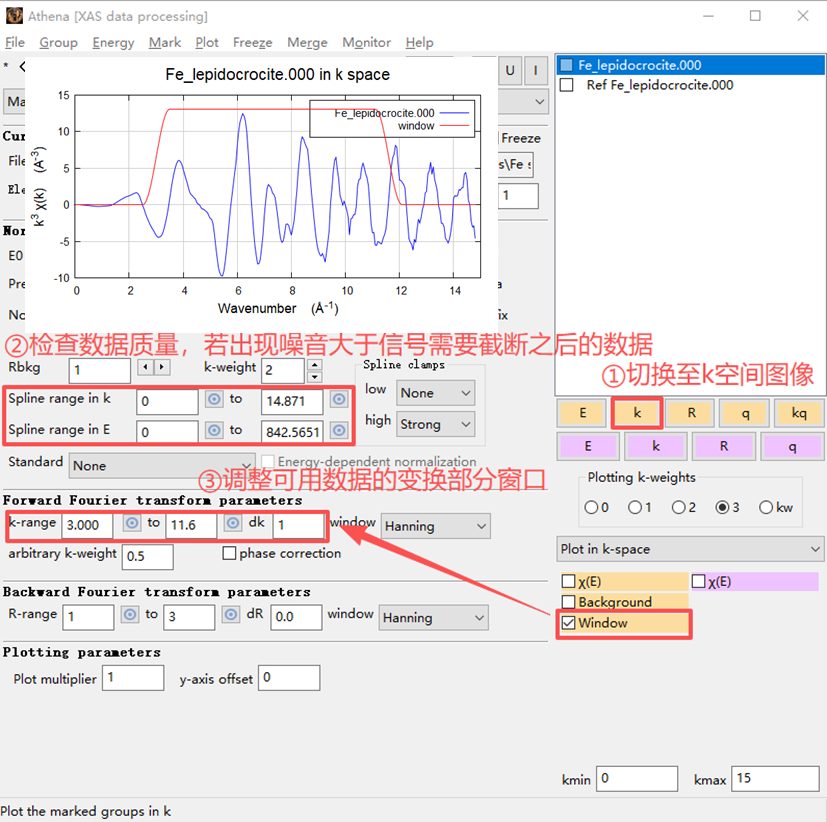Screen dimensions: 827x822
Task: Click pluck icon beside k-range maximum 11.6
Action: click(x=233, y=523)
